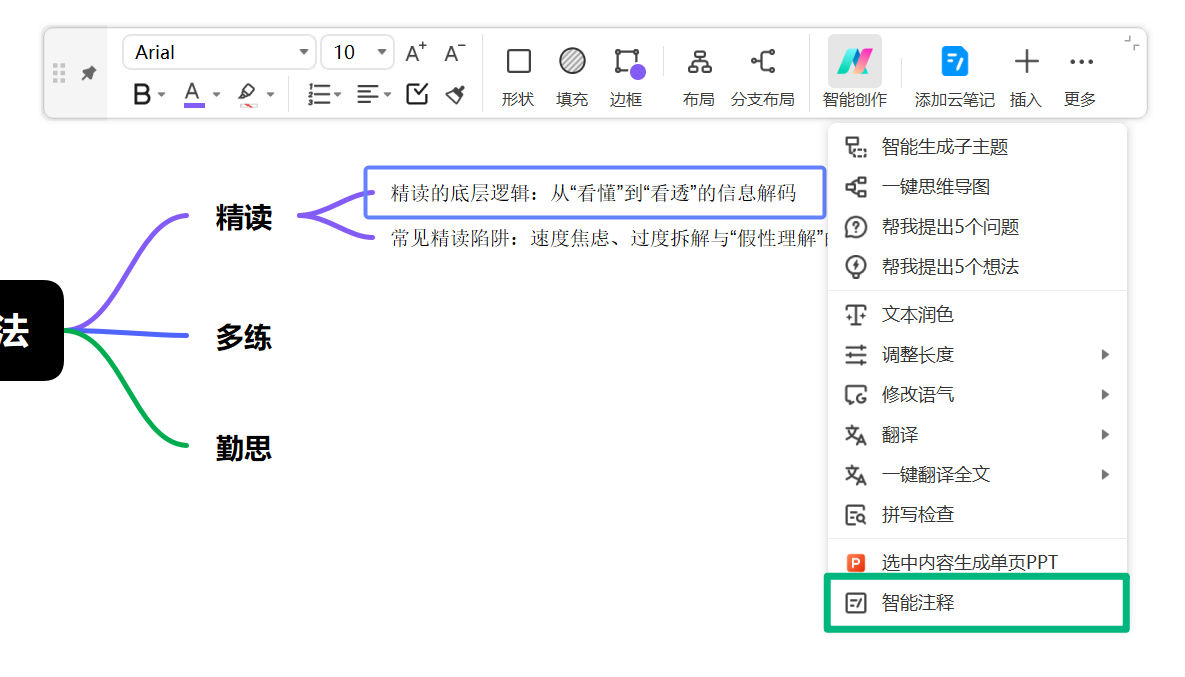Expand the list style dropdown arrow
The width and height of the screenshot is (1185, 677).
point(338,95)
